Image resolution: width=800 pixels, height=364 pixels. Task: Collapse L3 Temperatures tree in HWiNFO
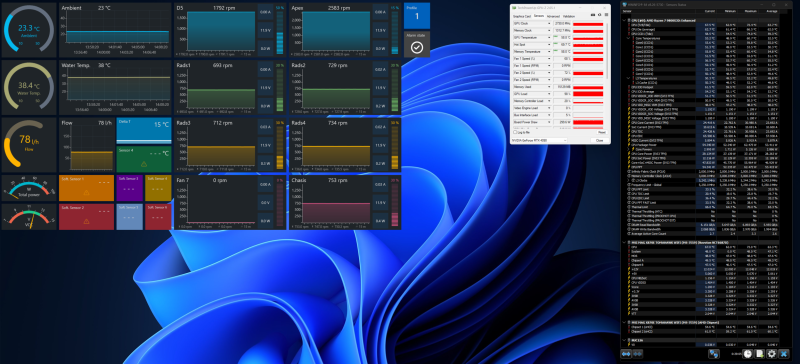(x=628, y=78)
